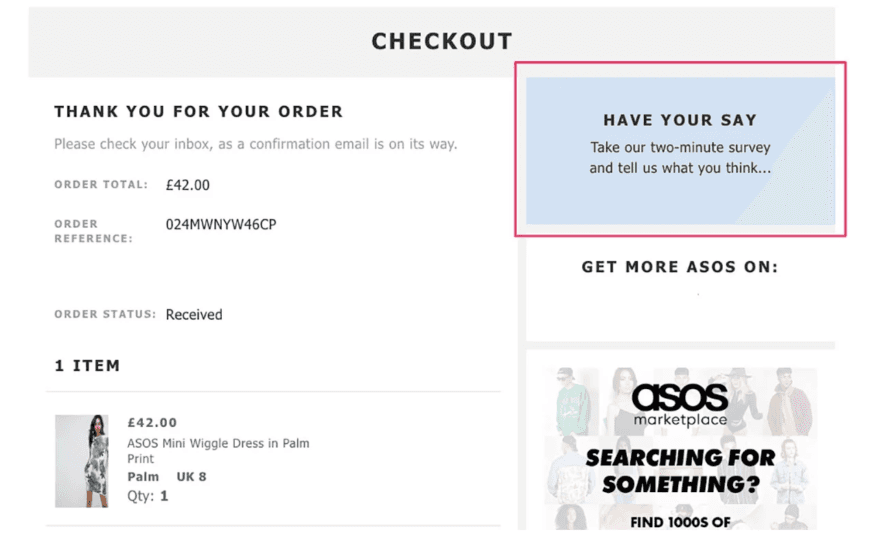Click the asos marketplace logo
The width and height of the screenshot is (880, 556).
[679, 403]
